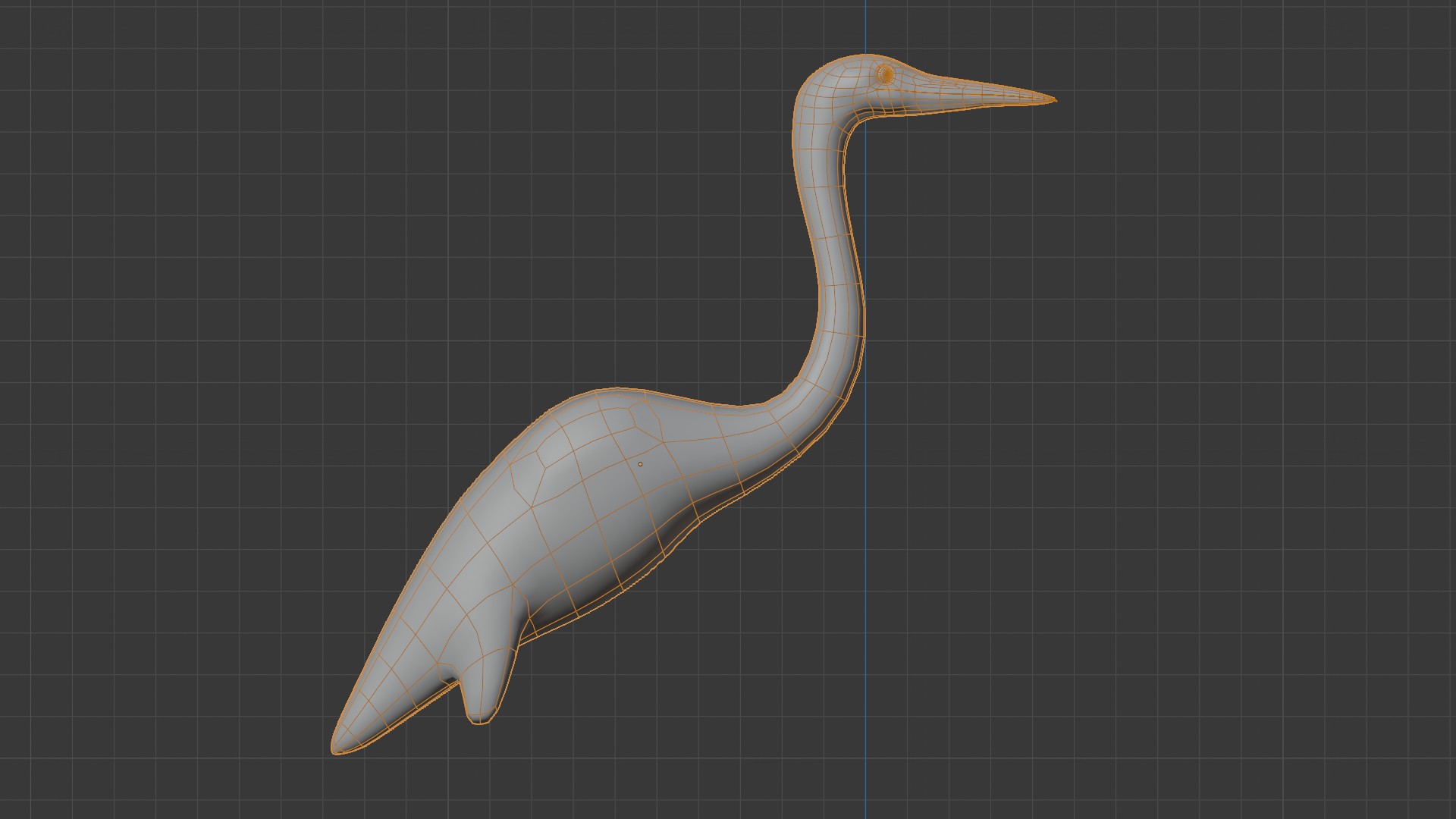Select the object origin dot on the body
Viewport: 1456px width, 819px height.
click(640, 464)
